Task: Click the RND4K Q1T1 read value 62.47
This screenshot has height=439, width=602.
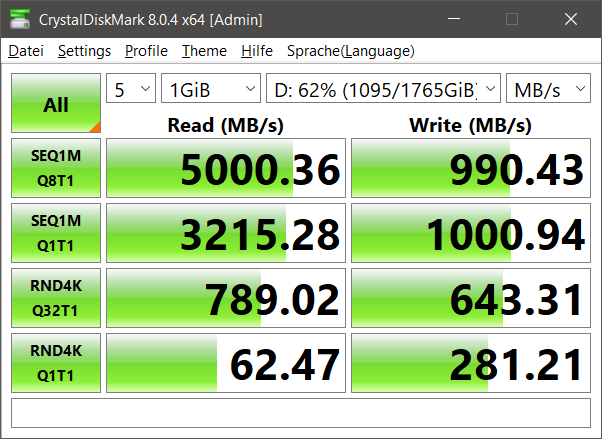Action: point(226,363)
